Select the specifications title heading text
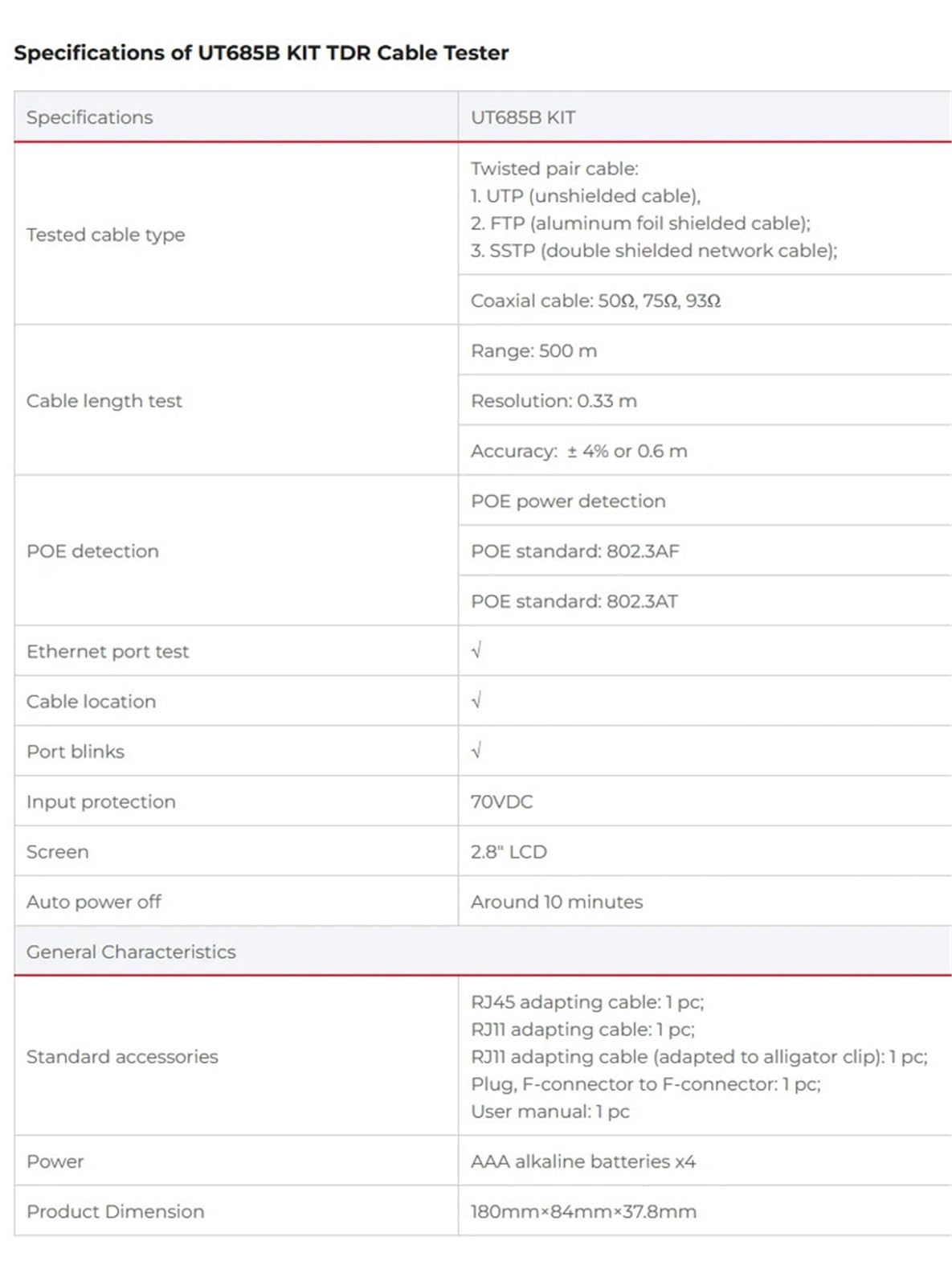This screenshot has width=952, height=1286. [x=261, y=53]
